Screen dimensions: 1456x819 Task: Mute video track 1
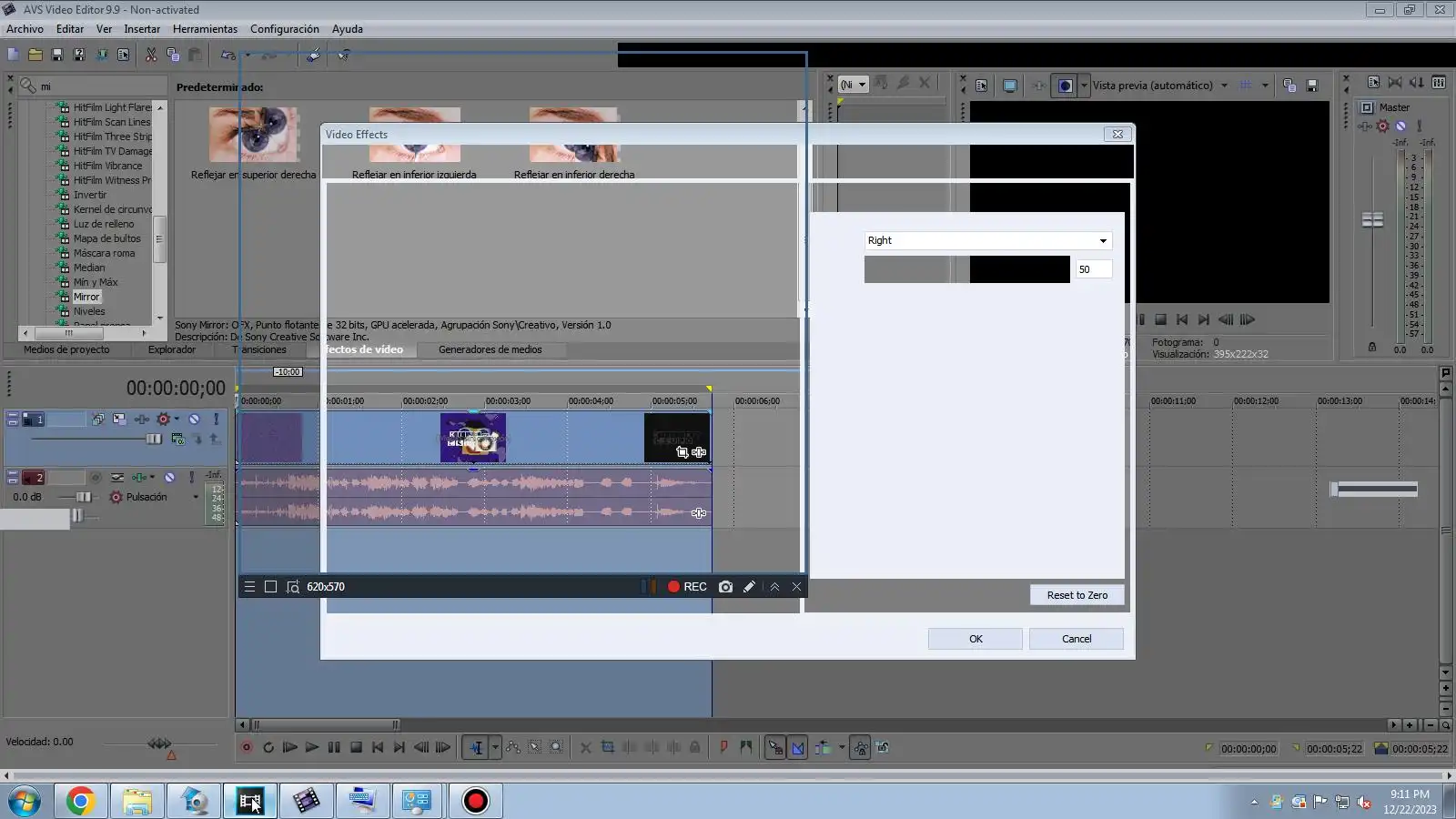click(x=194, y=420)
